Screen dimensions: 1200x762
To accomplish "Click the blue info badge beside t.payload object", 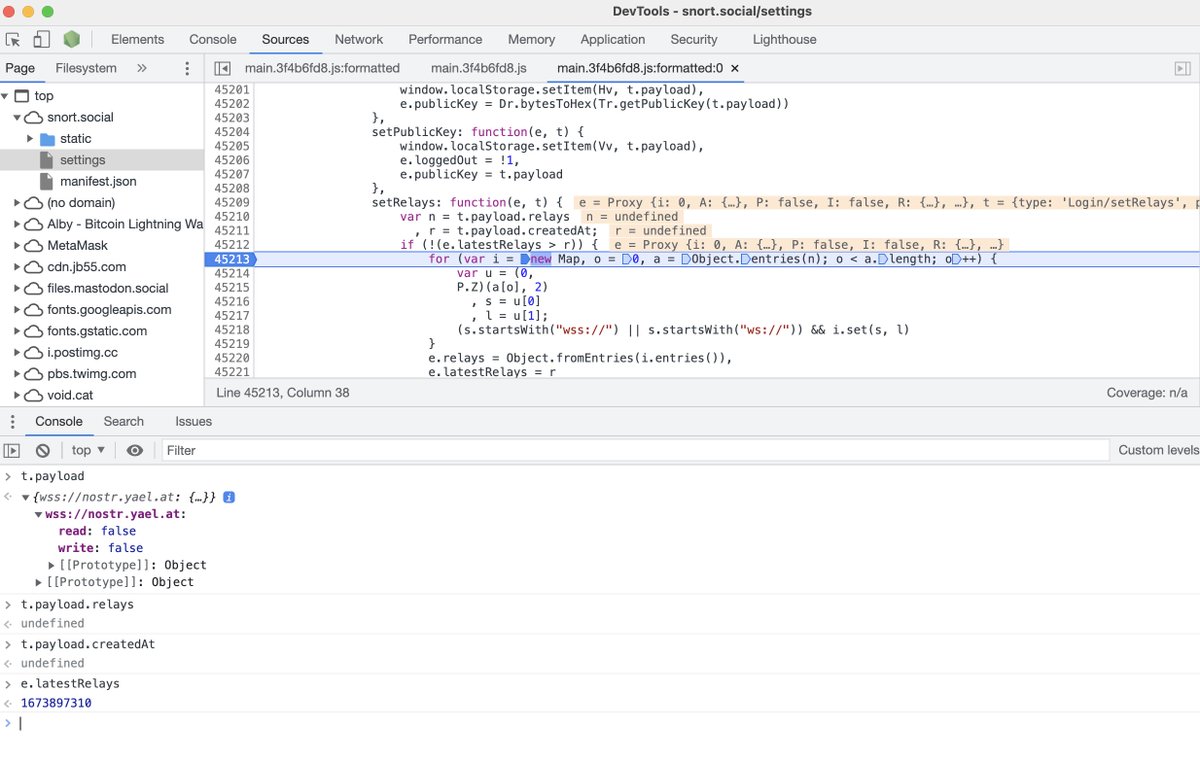I will click(x=229, y=497).
